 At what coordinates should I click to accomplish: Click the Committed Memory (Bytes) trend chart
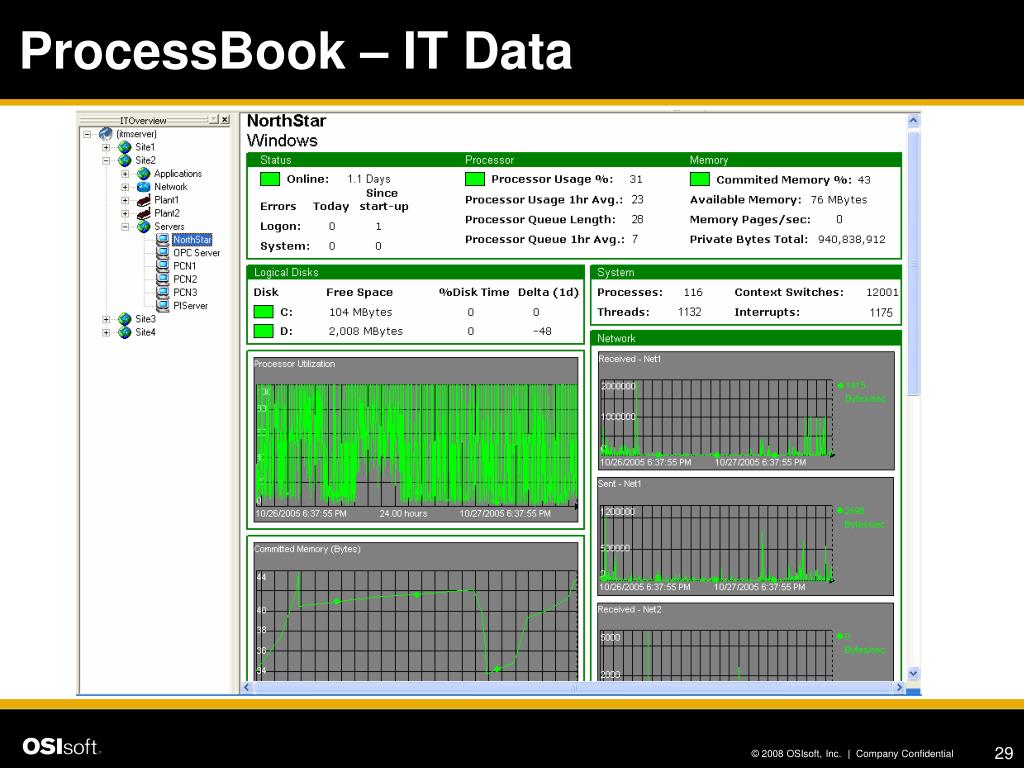point(415,611)
